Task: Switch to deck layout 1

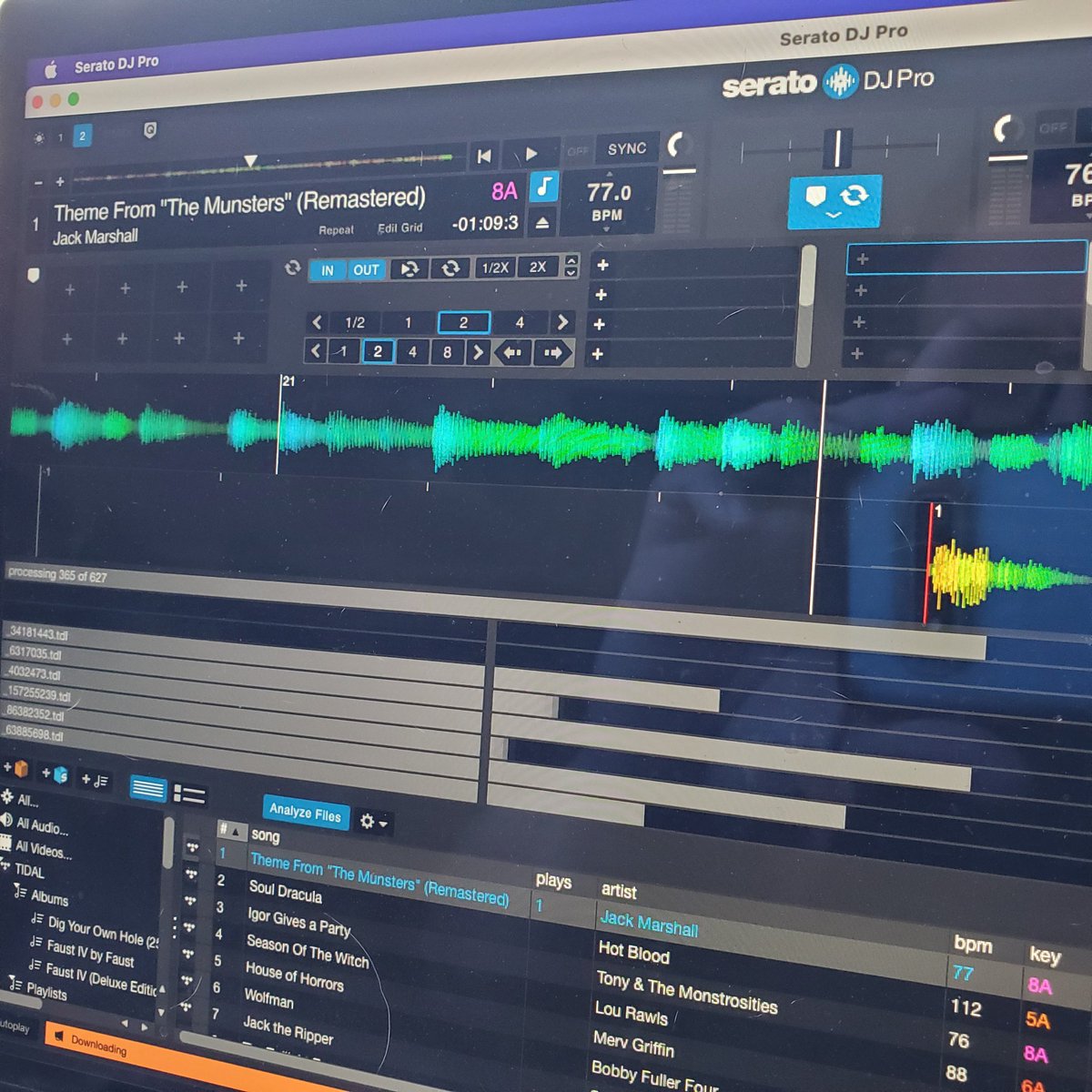Action: click(x=61, y=137)
